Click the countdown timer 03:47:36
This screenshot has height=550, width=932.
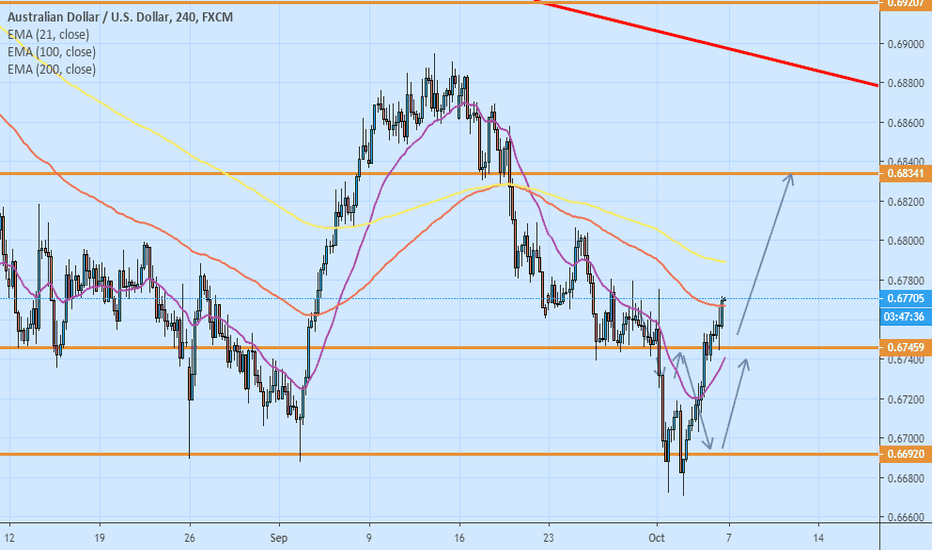(x=905, y=316)
